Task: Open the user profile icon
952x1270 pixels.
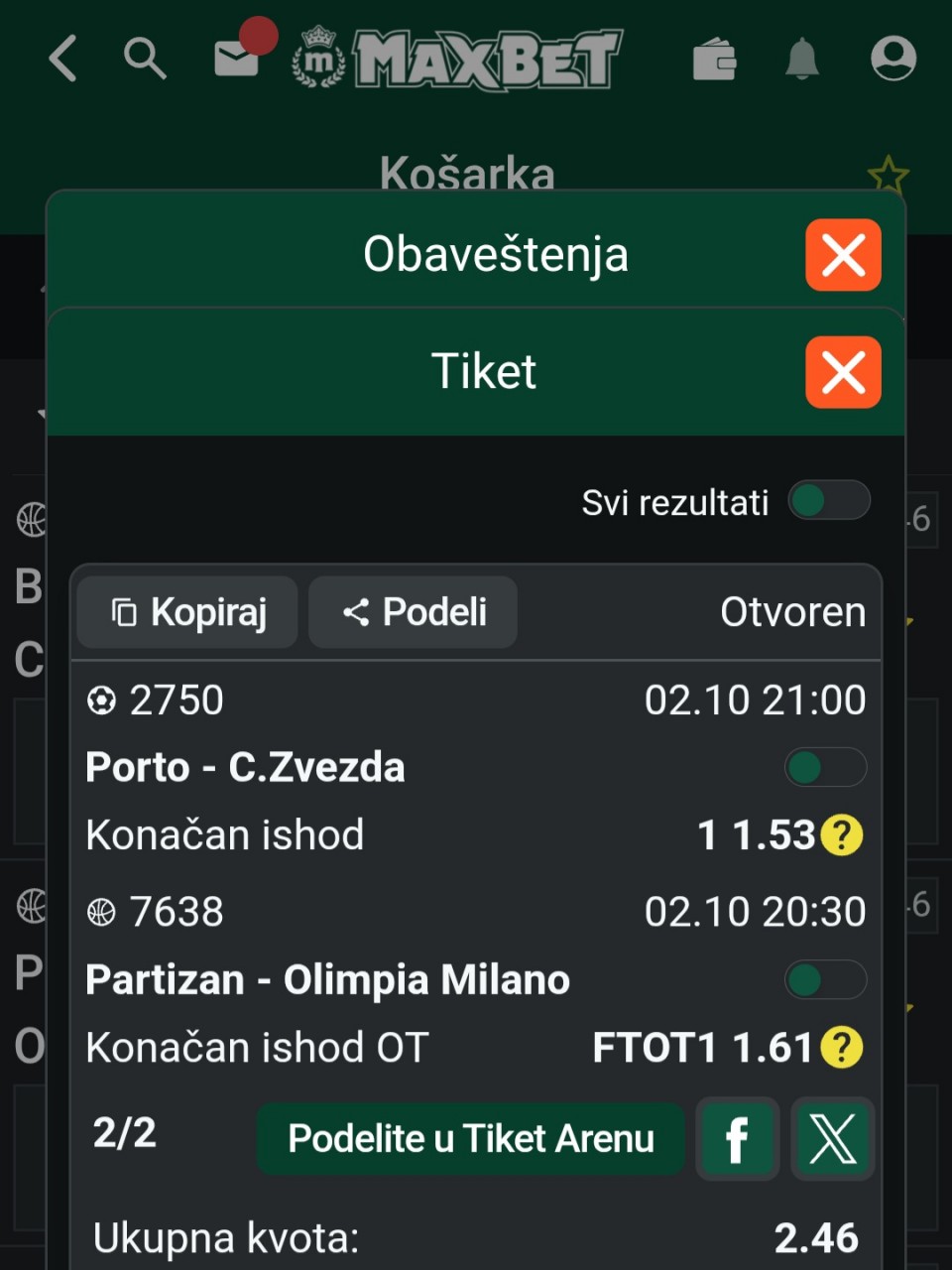Action: tap(892, 59)
